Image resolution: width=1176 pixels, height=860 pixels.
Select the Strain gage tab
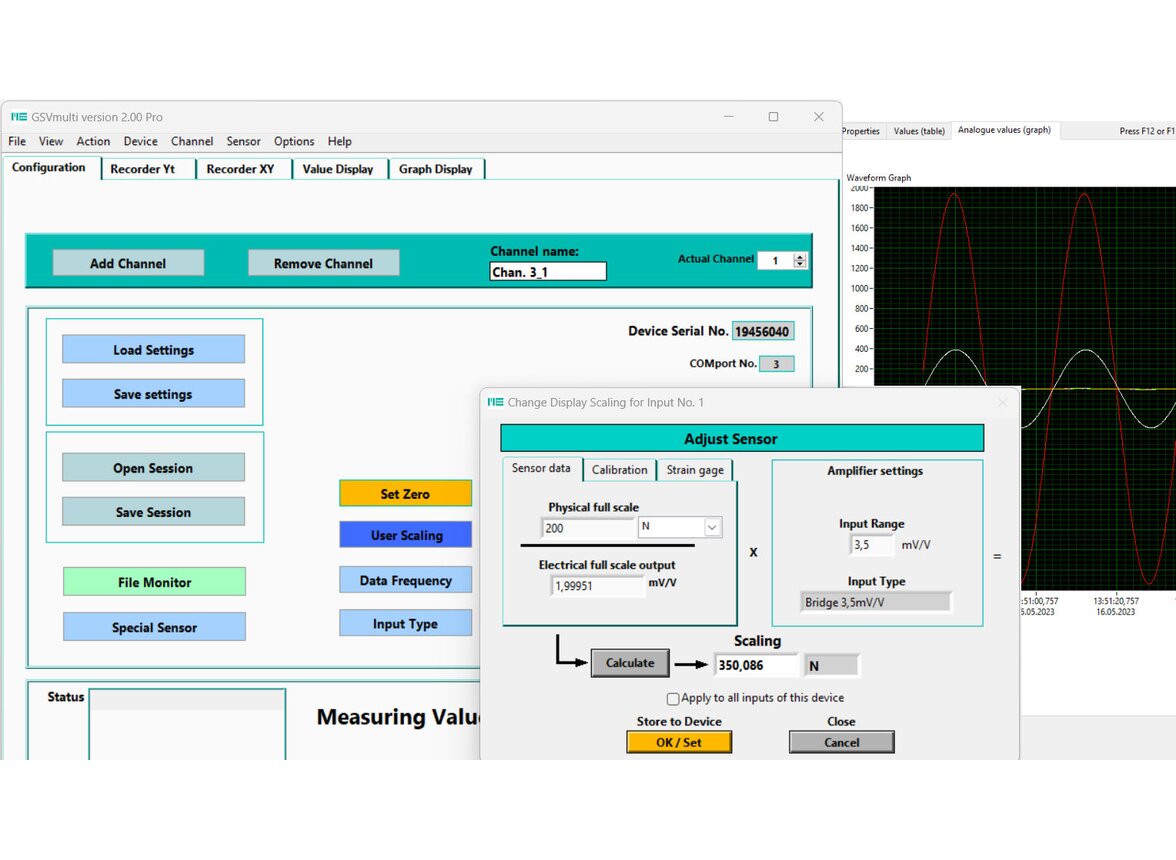click(694, 469)
